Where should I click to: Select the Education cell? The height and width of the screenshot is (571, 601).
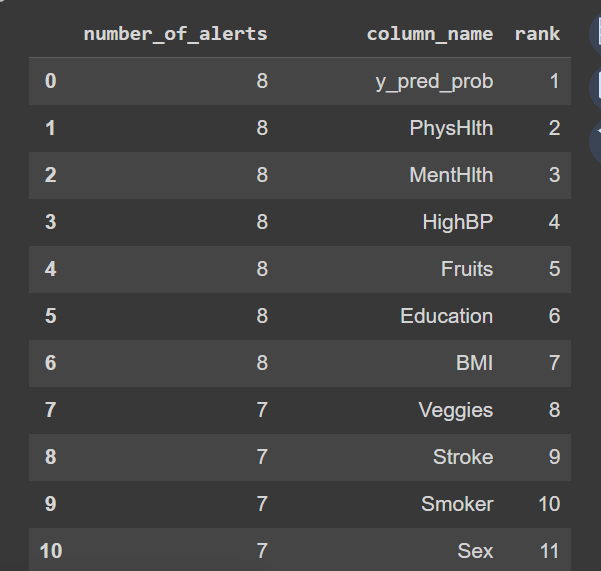tap(446, 316)
